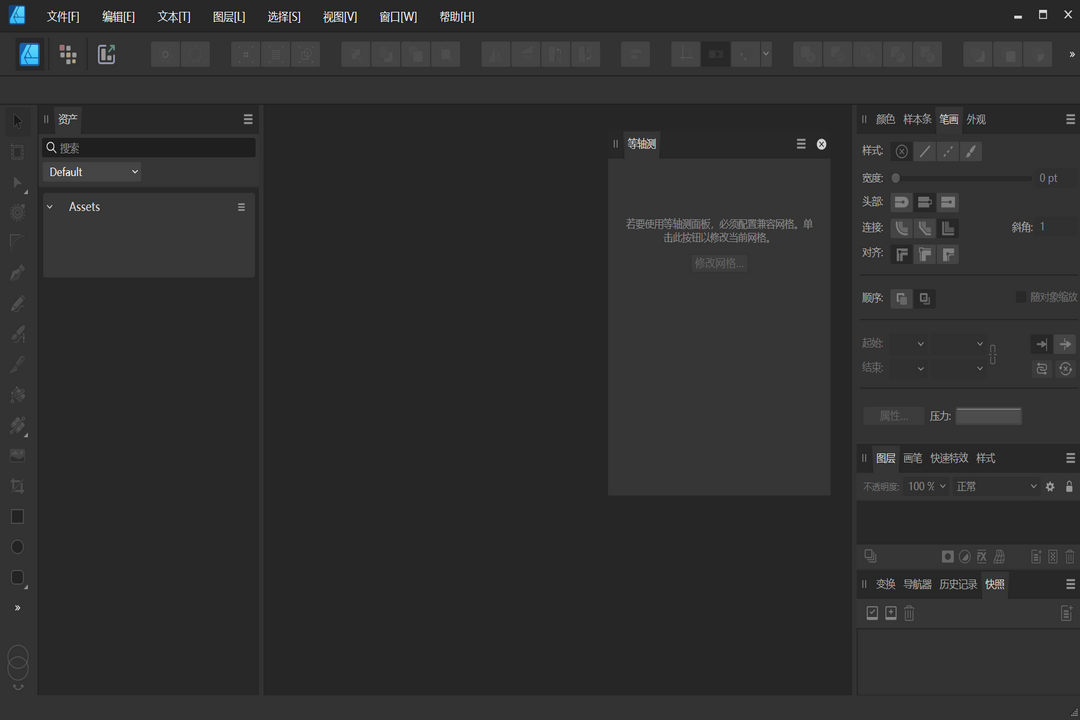Click the trash icon in Snapshots panel

[x=908, y=613]
